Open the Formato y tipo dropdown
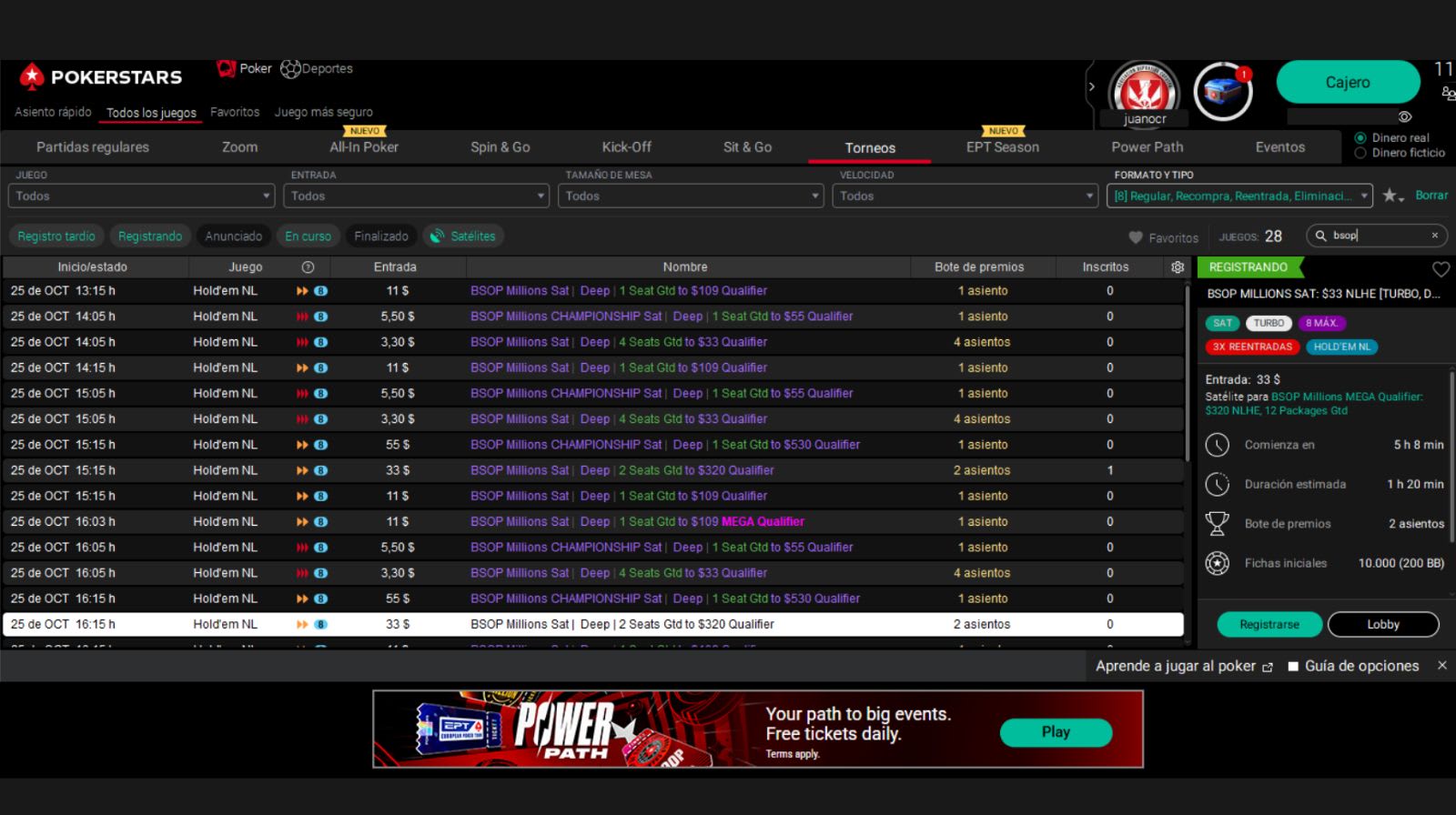 click(x=1239, y=196)
